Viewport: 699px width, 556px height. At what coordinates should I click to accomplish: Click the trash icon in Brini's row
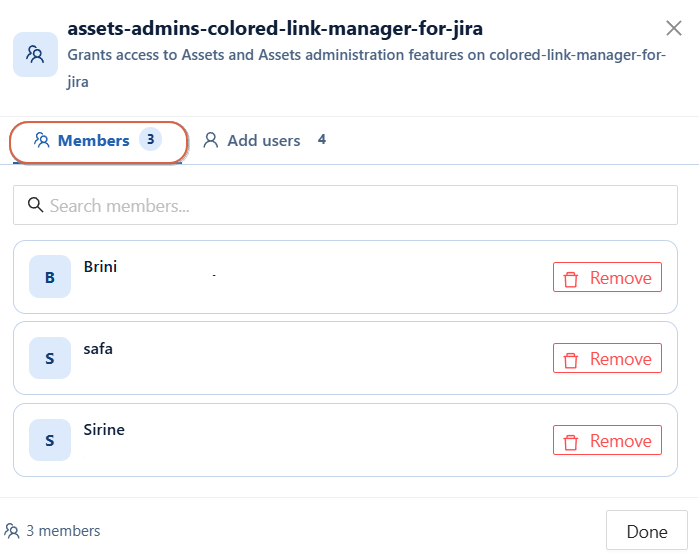coord(571,279)
